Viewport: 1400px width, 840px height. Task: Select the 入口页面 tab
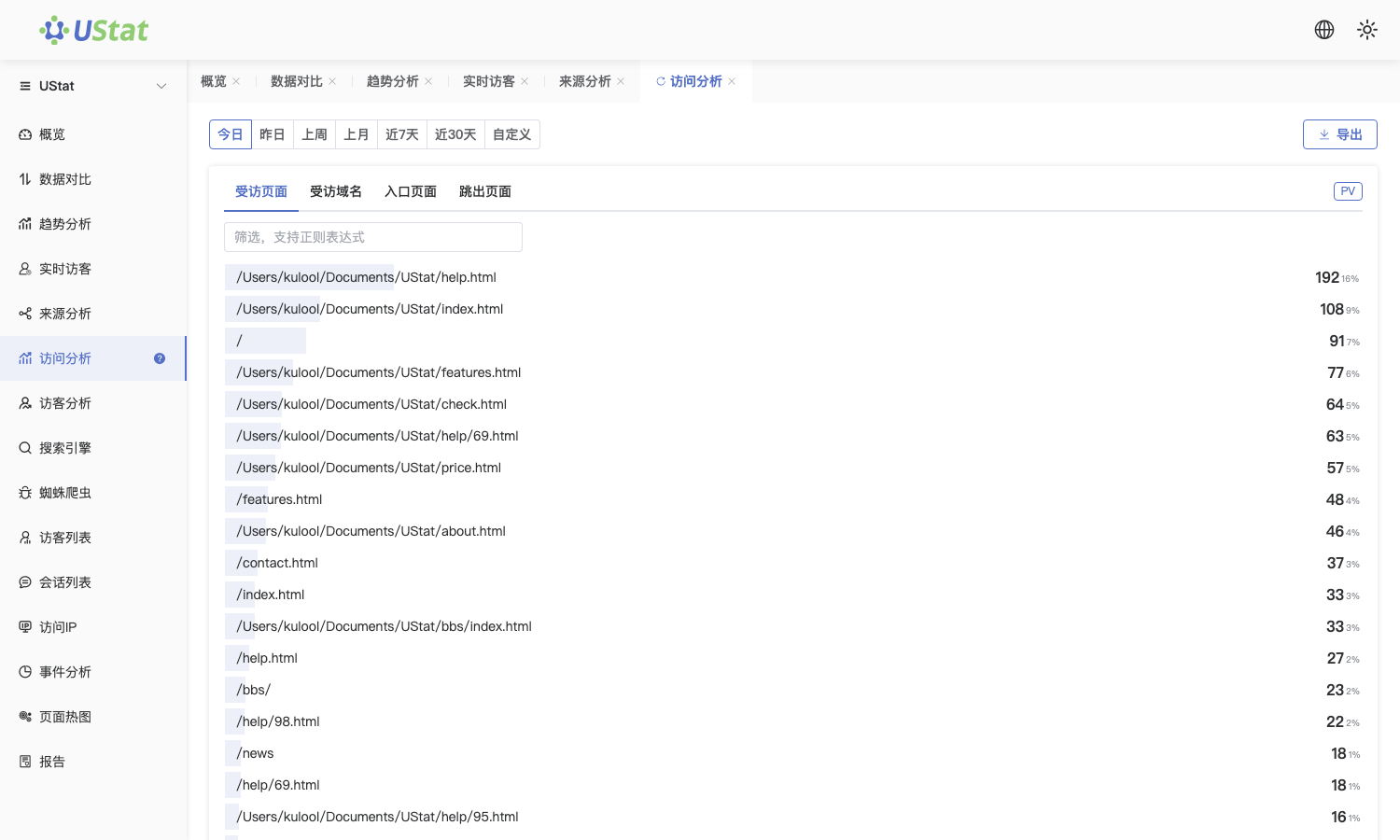[x=411, y=191]
